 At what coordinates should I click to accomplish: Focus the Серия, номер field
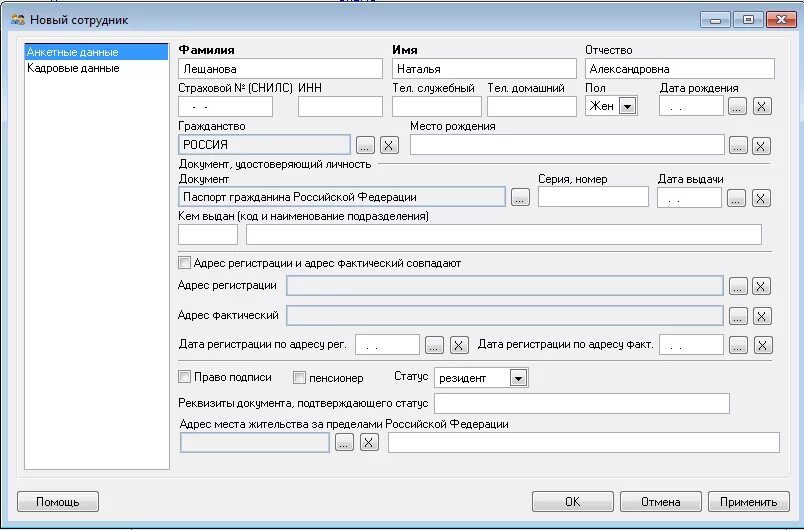point(593,197)
